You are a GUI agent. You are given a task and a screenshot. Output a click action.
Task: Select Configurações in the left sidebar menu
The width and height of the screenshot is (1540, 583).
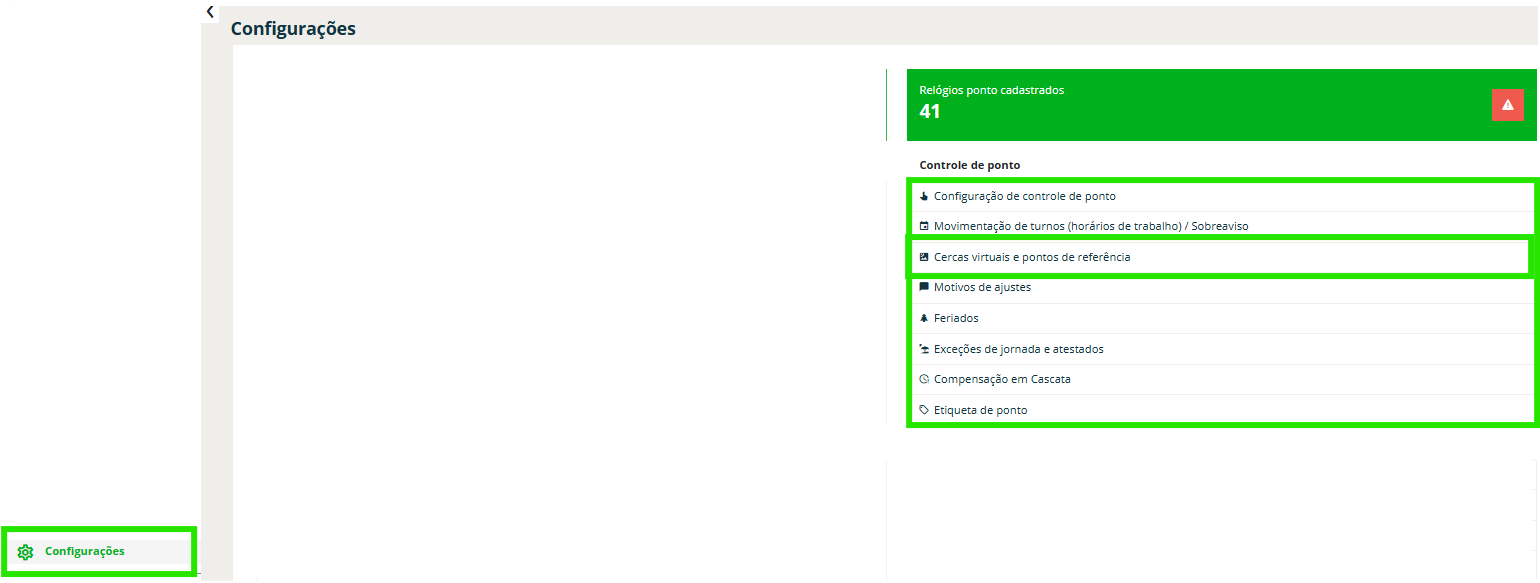pyautogui.click(x=85, y=551)
